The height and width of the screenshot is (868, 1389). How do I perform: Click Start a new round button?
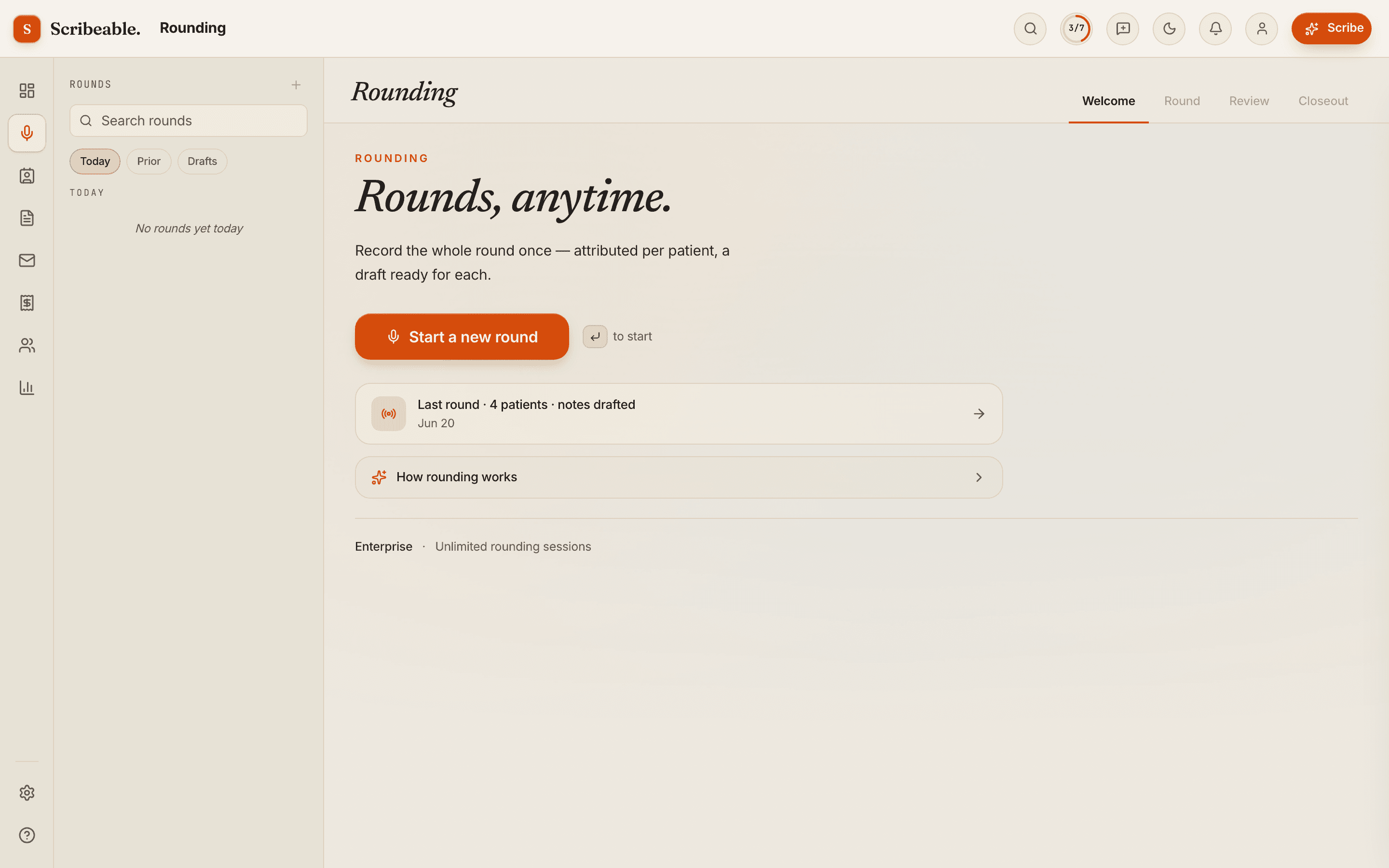pyautogui.click(x=462, y=337)
